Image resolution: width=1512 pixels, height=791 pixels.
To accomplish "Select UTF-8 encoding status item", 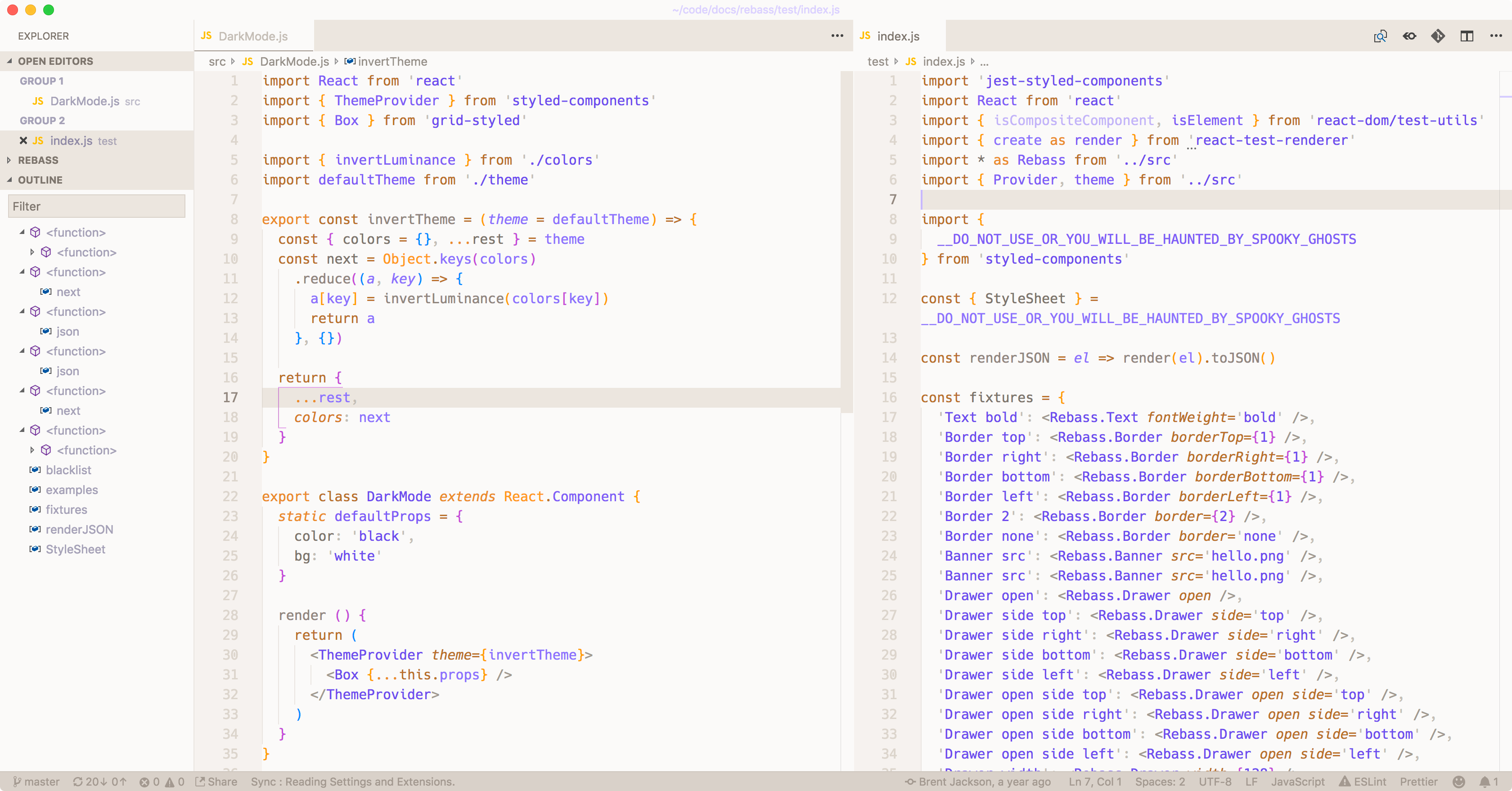I will [x=1215, y=782].
